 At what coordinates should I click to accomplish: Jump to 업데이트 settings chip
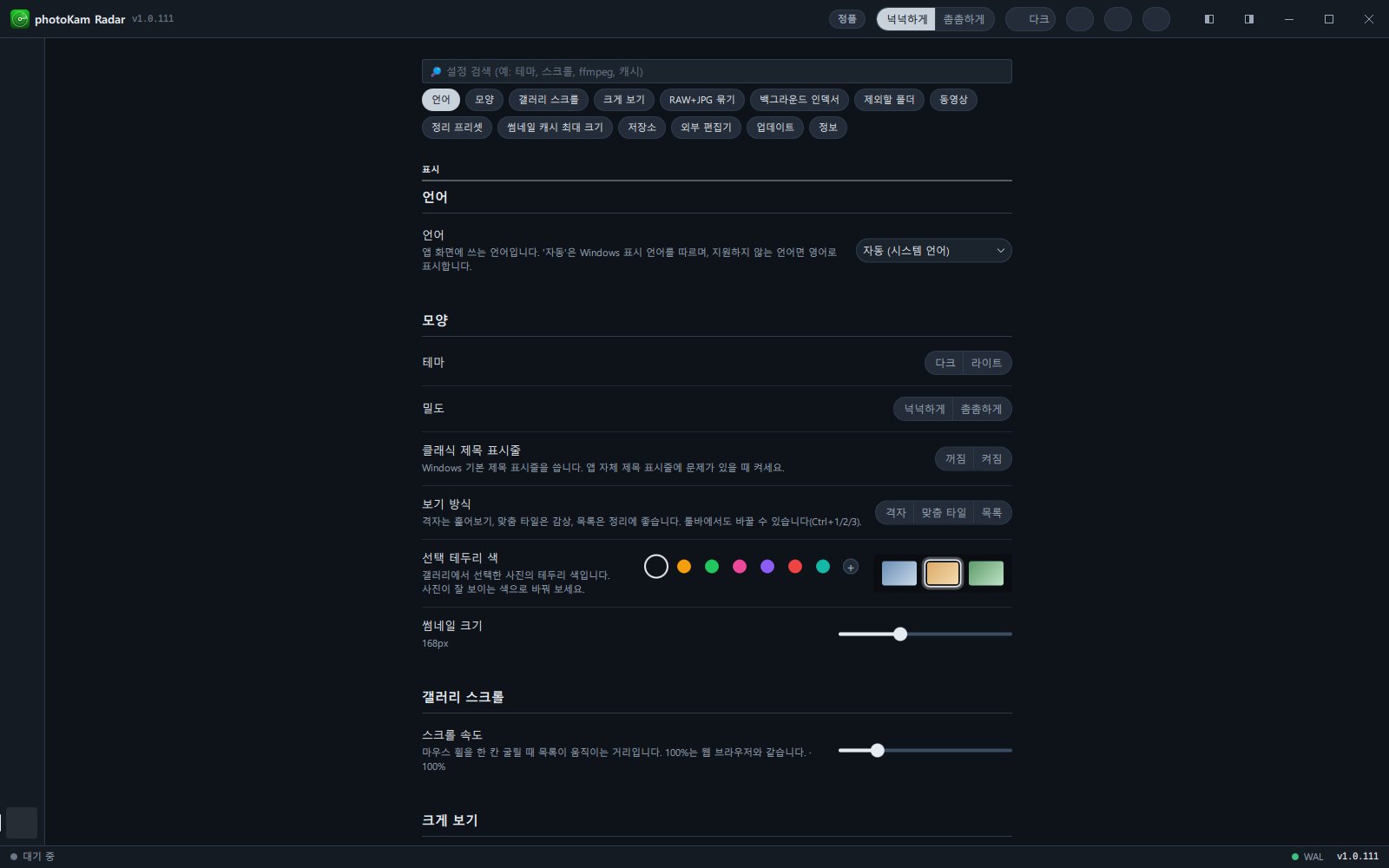point(775,128)
